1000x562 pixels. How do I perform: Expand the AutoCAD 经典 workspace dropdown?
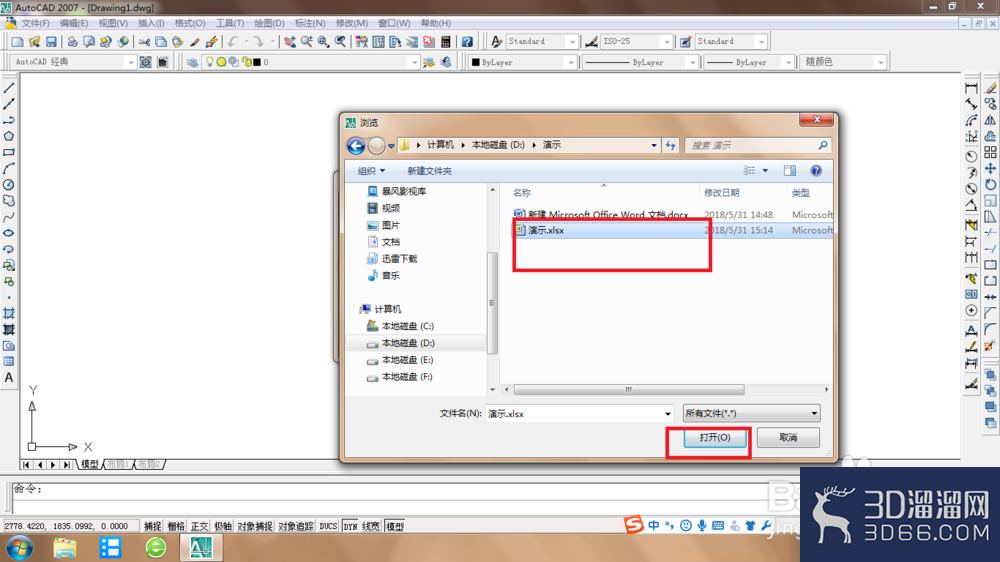[x=131, y=63]
